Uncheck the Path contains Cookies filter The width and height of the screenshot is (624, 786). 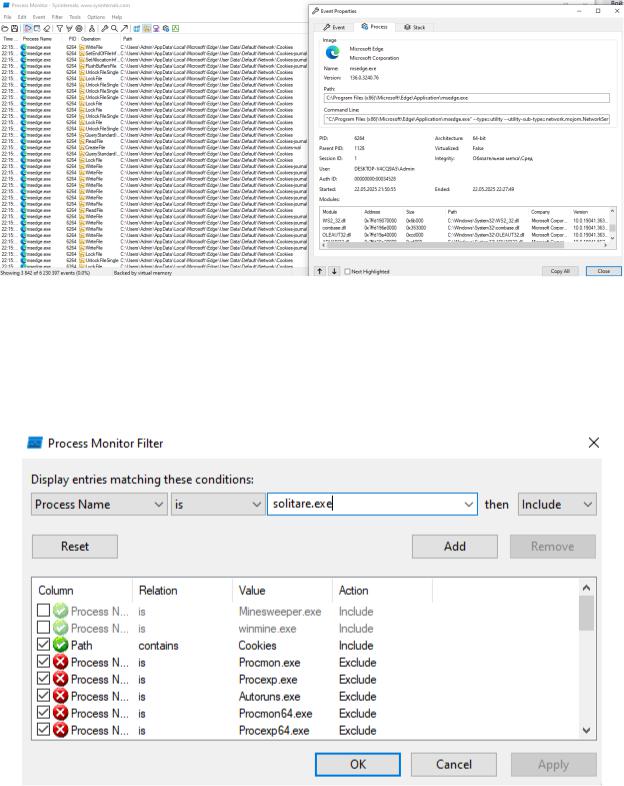click(x=44, y=644)
